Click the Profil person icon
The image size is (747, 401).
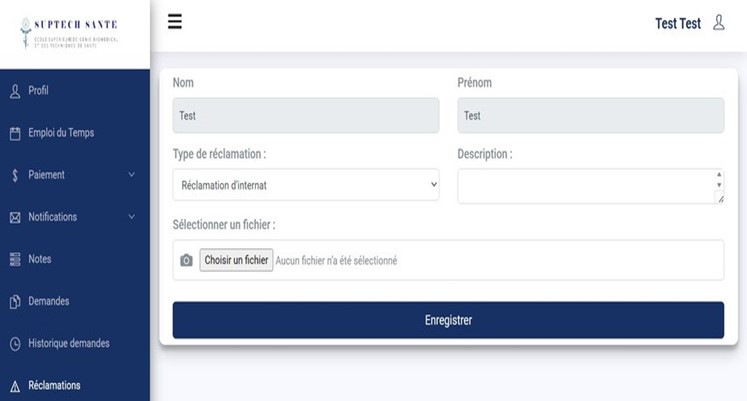pos(15,91)
